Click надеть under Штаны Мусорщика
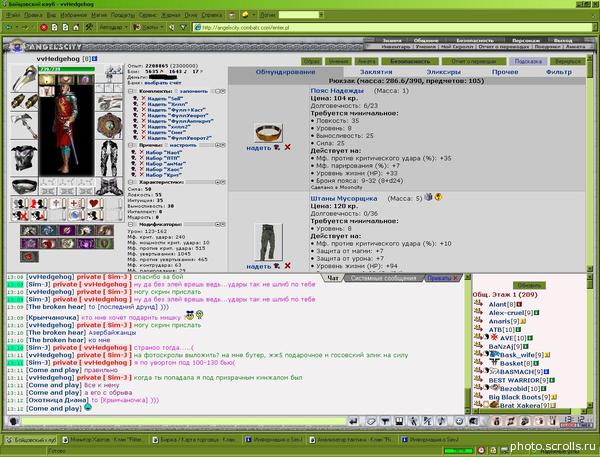 (259, 266)
